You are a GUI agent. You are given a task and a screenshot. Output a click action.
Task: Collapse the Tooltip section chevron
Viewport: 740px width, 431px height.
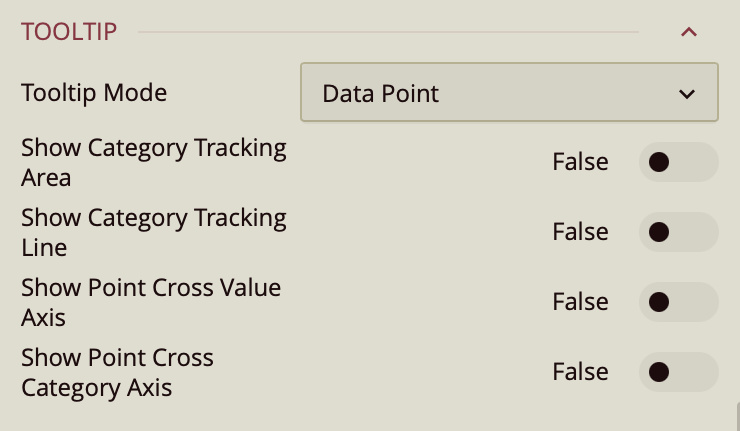[688, 32]
